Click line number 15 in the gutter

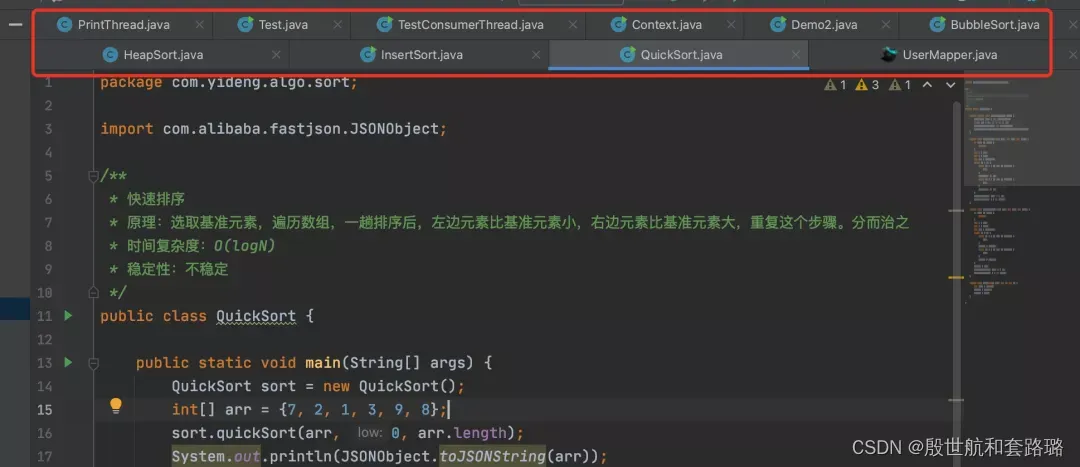[x=45, y=410]
